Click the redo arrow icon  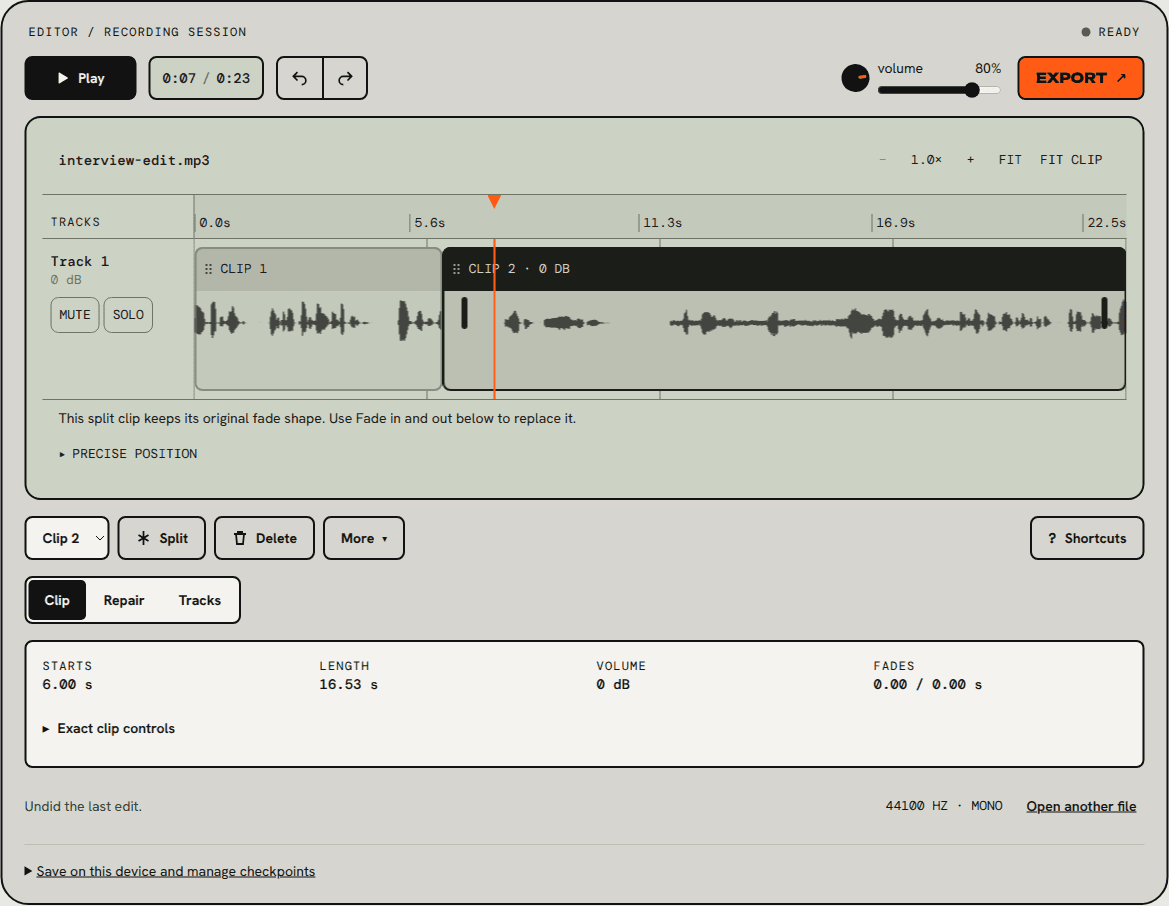345,78
